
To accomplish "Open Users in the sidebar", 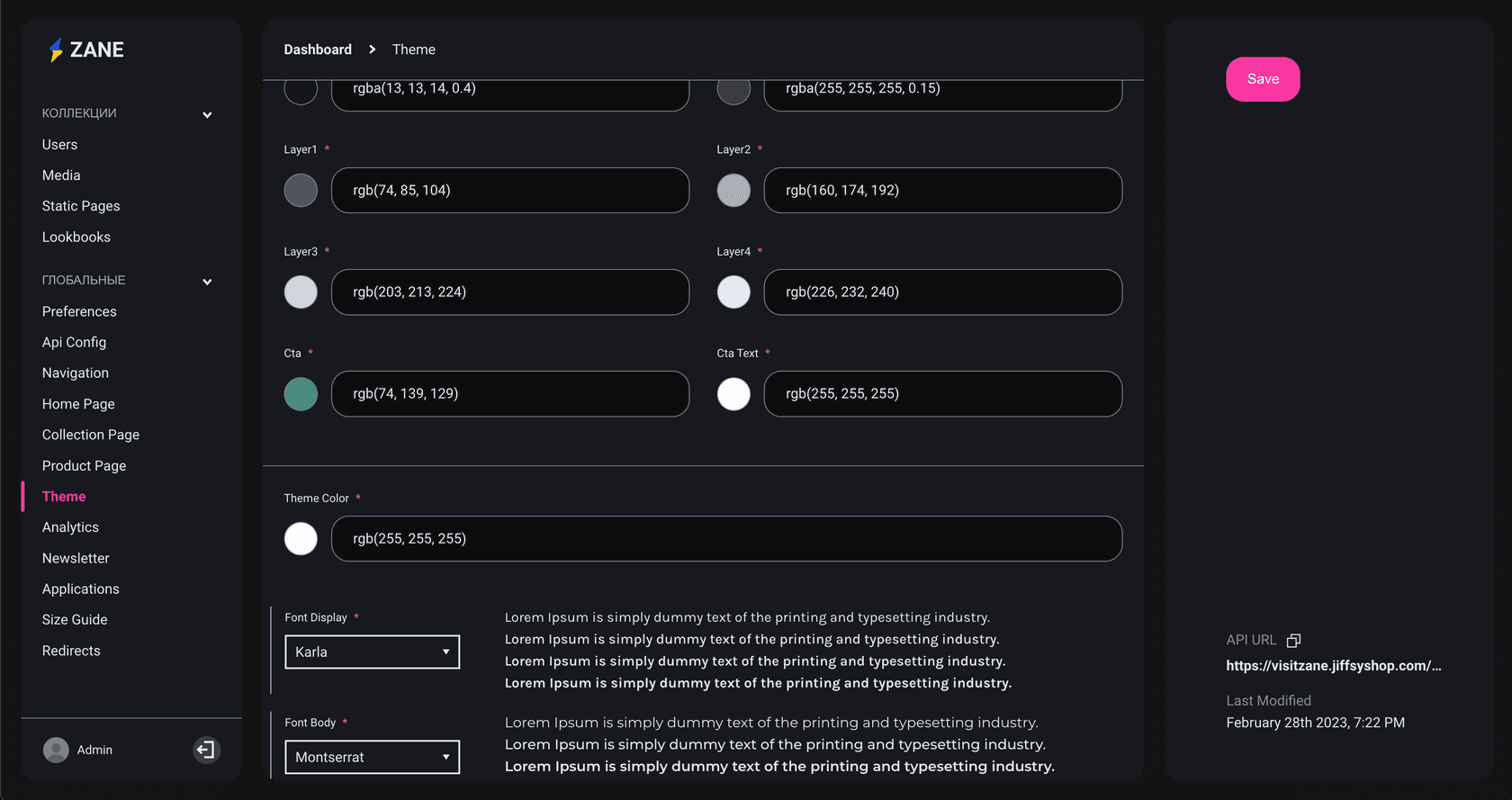I will (x=59, y=144).
